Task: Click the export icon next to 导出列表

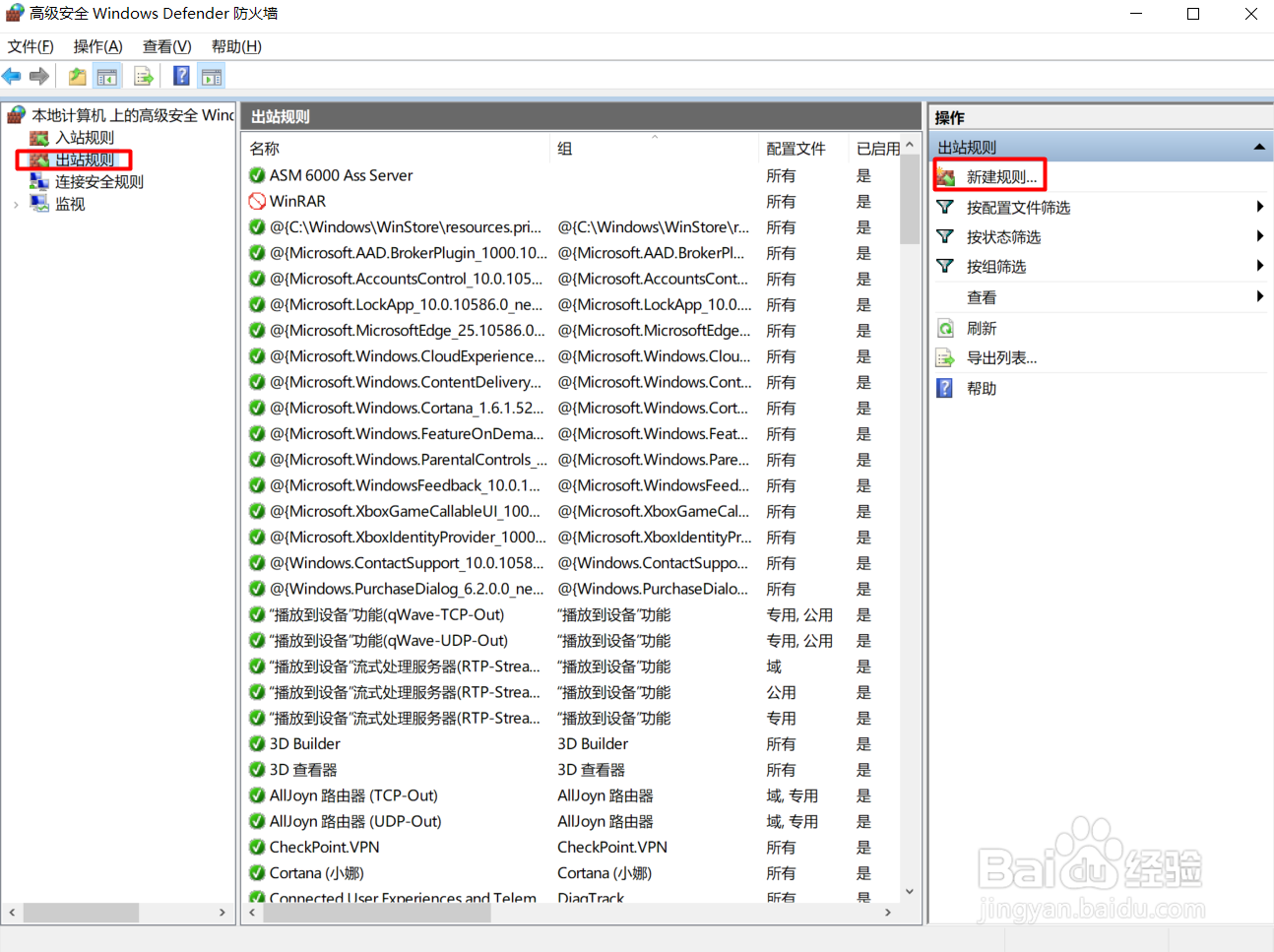Action: (x=945, y=357)
